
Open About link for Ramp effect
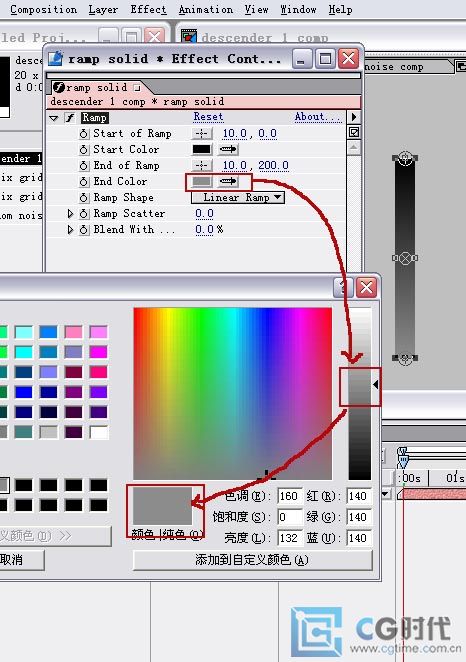tap(317, 117)
